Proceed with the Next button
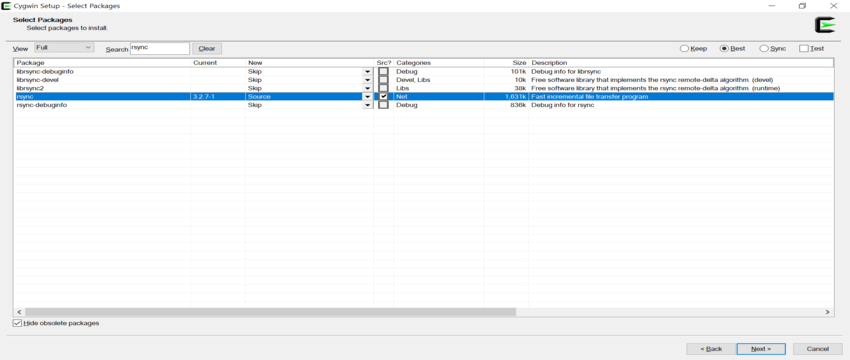 tap(761, 349)
